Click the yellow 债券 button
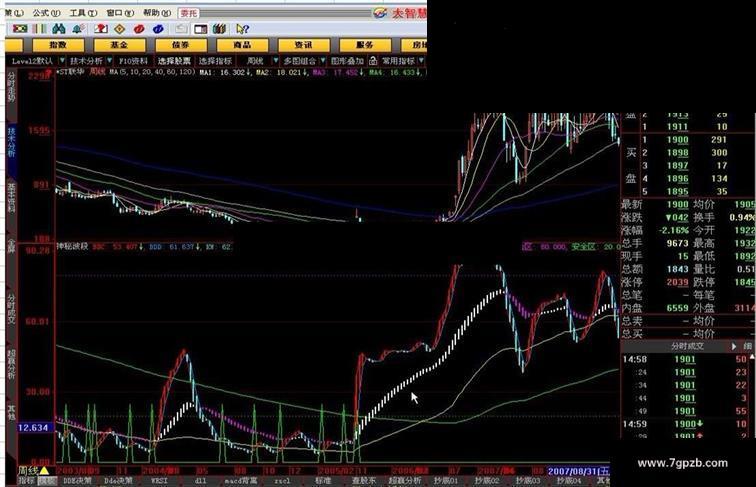Image resolution: width=756 pixels, height=487 pixels. (181, 45)
